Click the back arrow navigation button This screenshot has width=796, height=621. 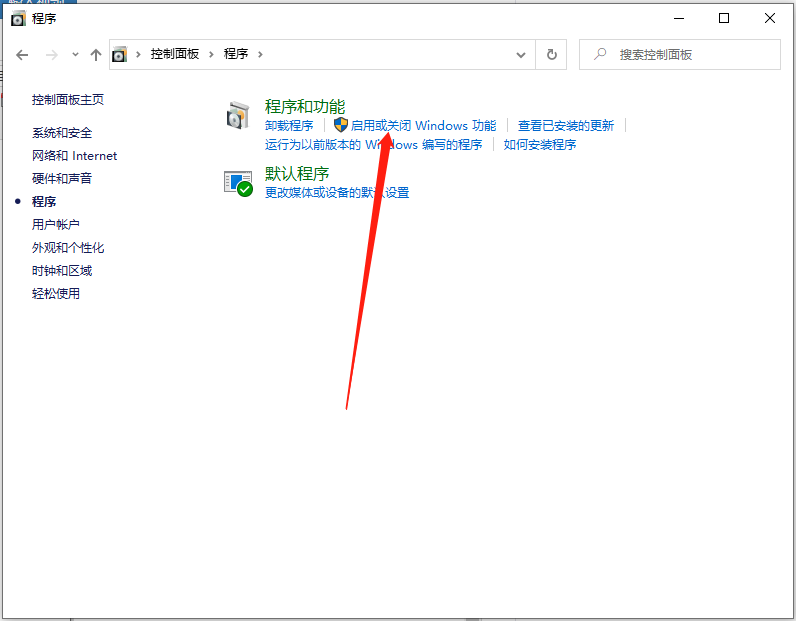(22, 54)
